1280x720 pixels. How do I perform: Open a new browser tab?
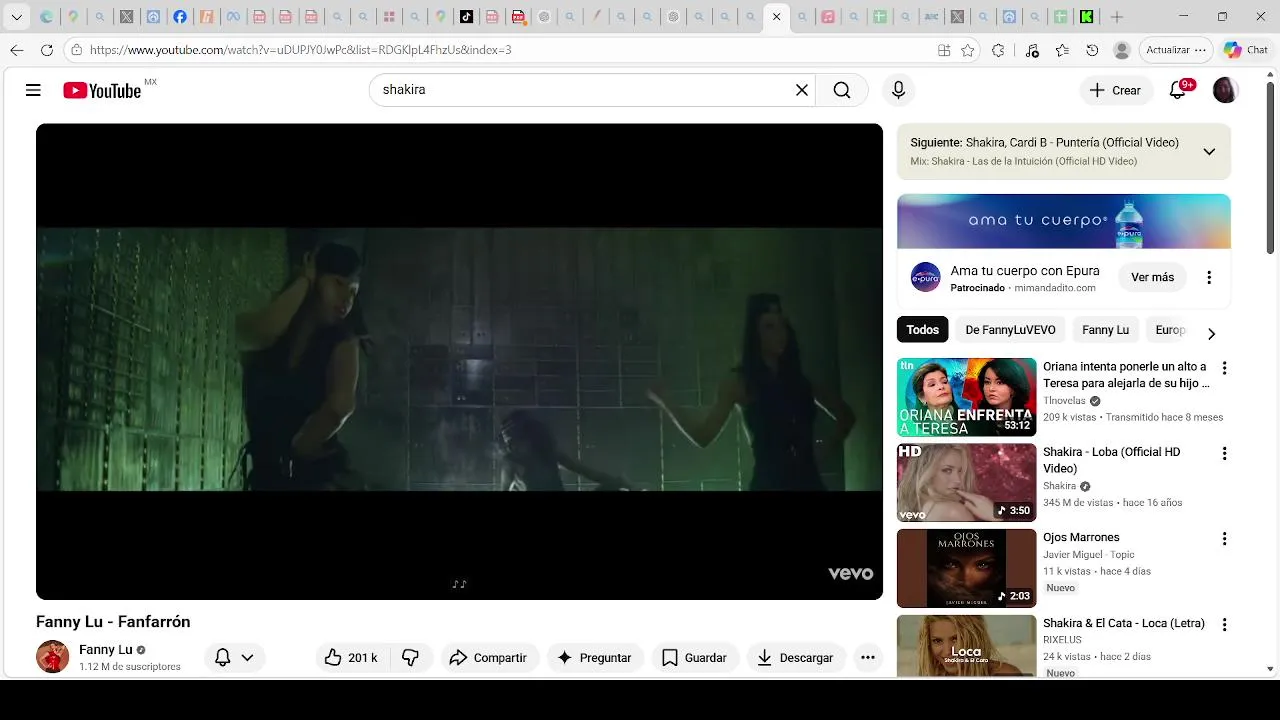(1117, 17)
